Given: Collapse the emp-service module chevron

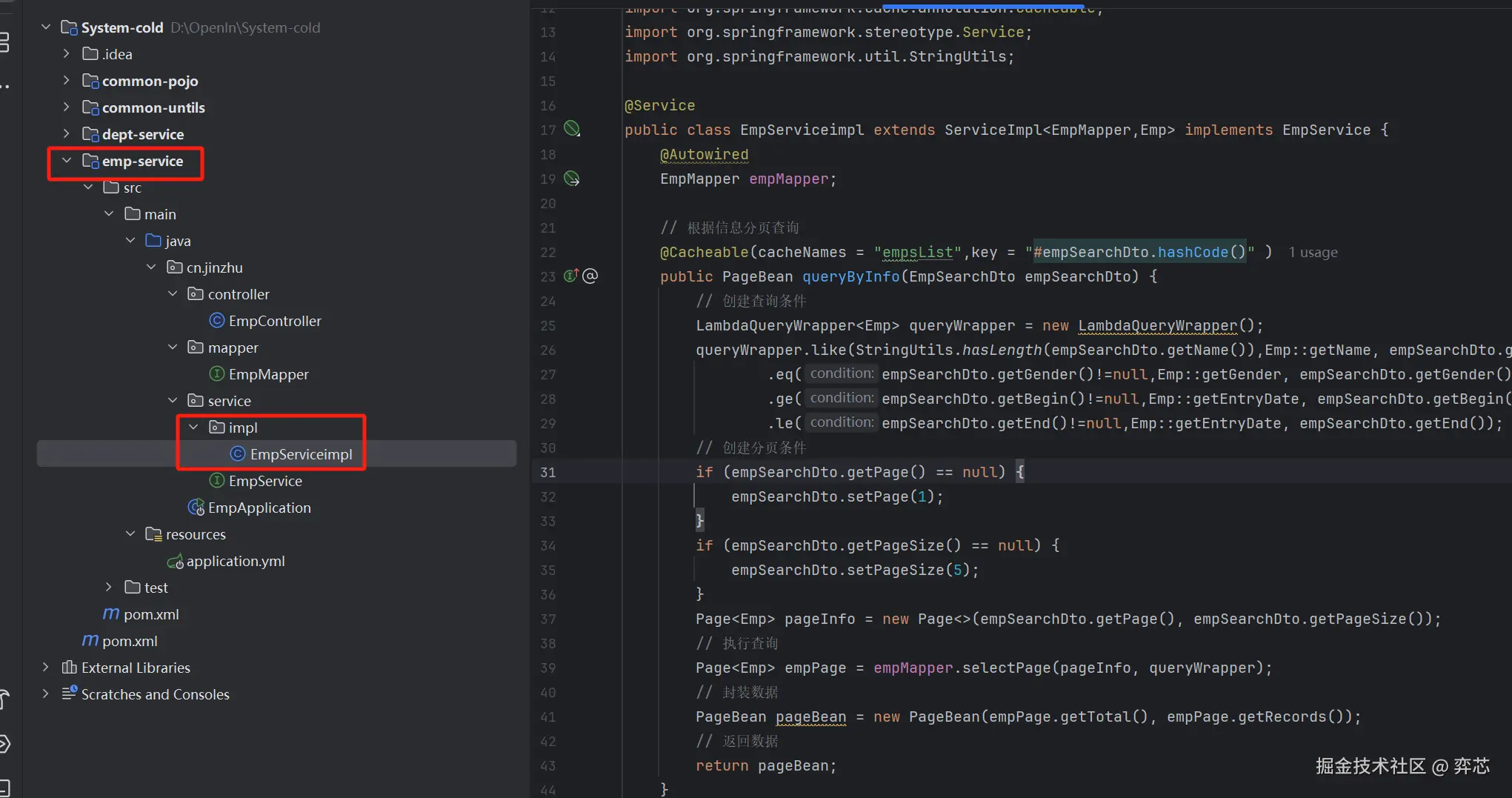Looking at the screenshot, I should 67,161.
